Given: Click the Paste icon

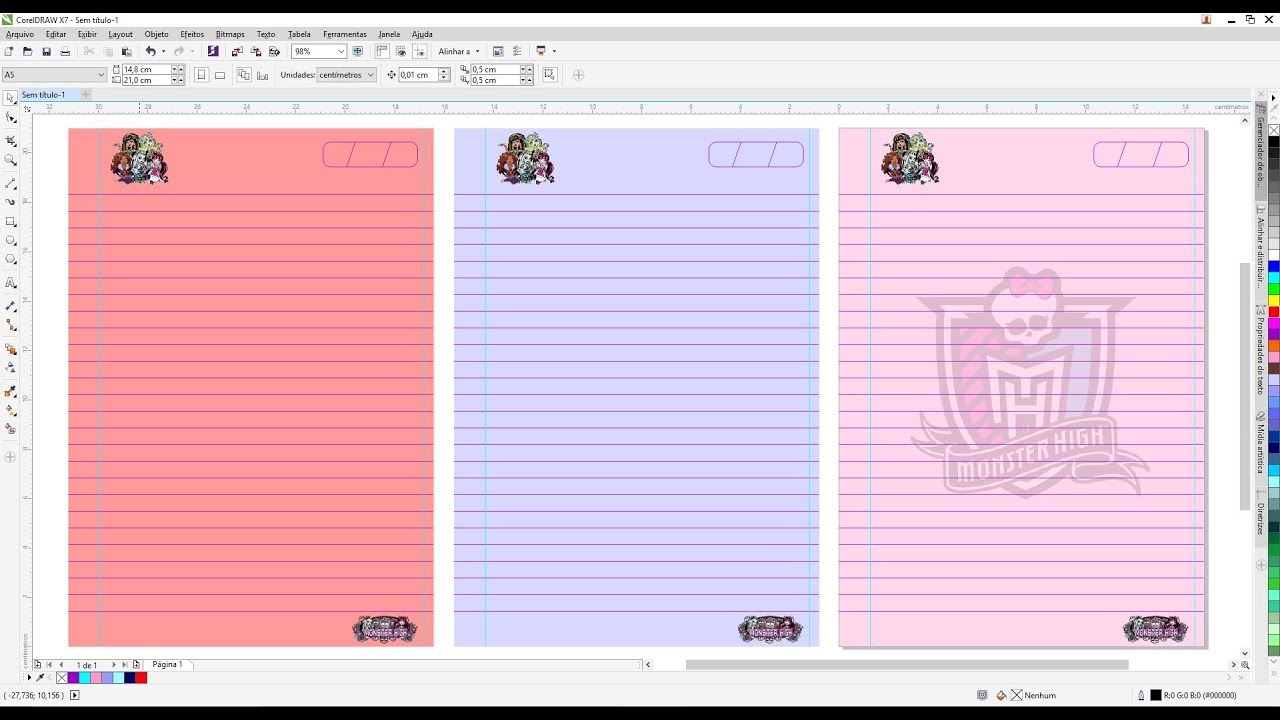Looking at the screenshot, I should [126, 51].
